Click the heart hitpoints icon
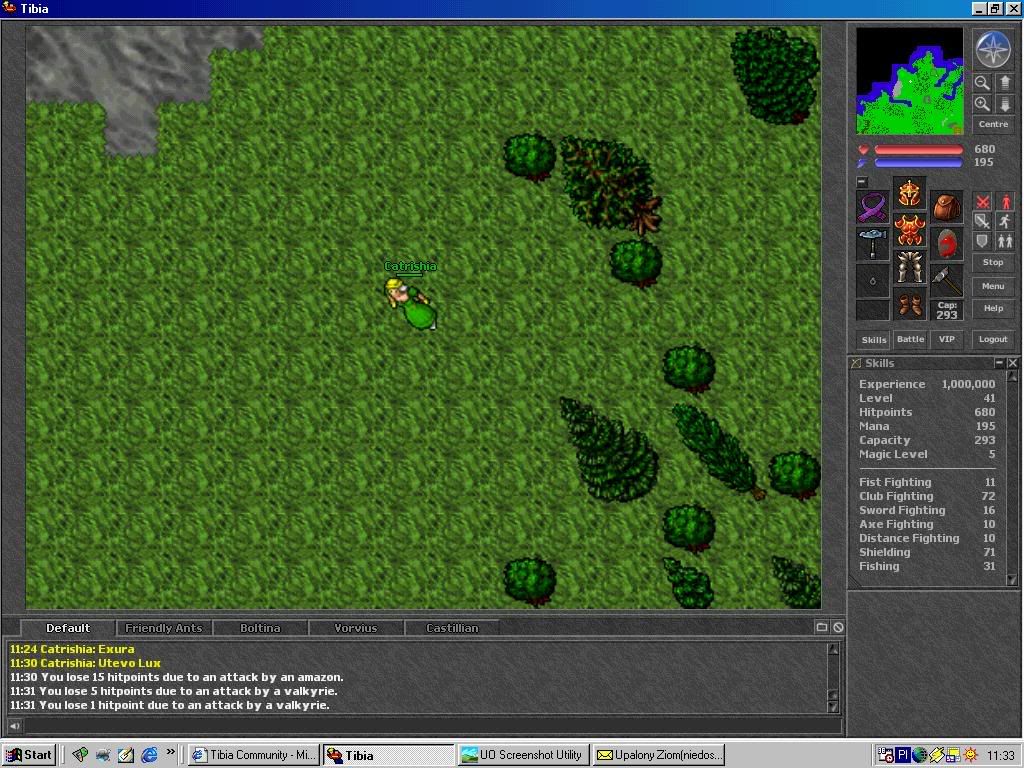 (863, 150)
